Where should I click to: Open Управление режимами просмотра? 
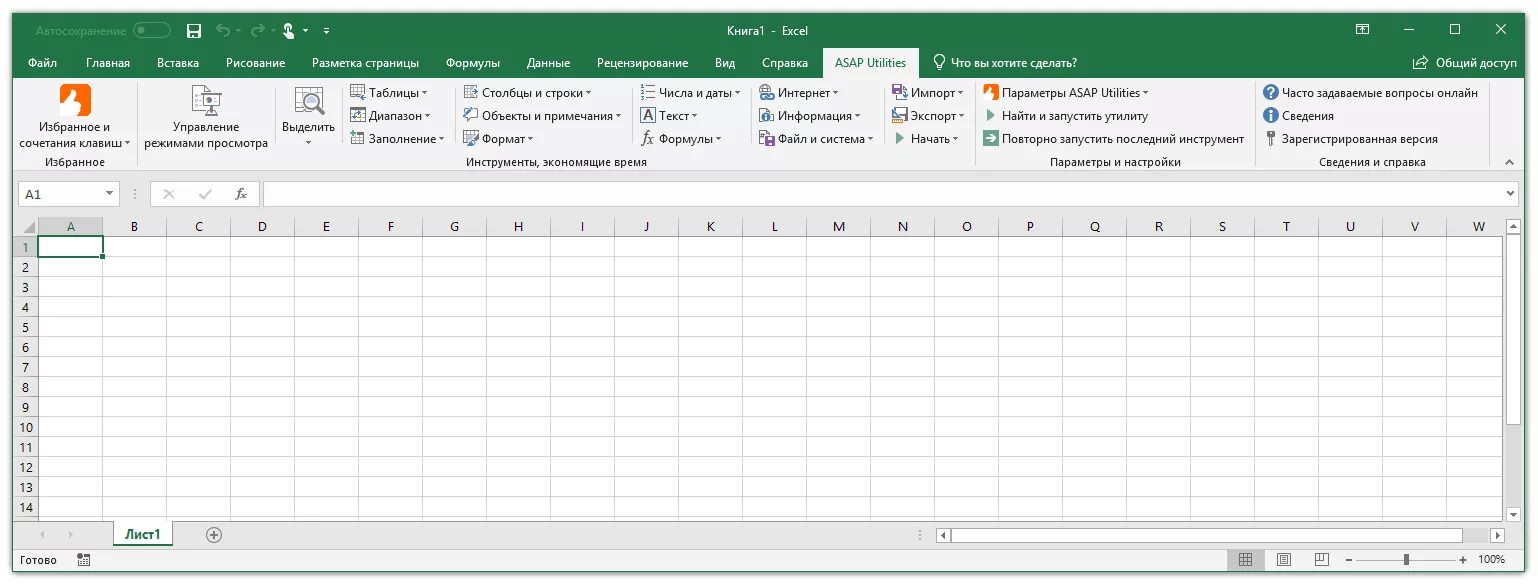pyautogui.click(x=206, y=118)
